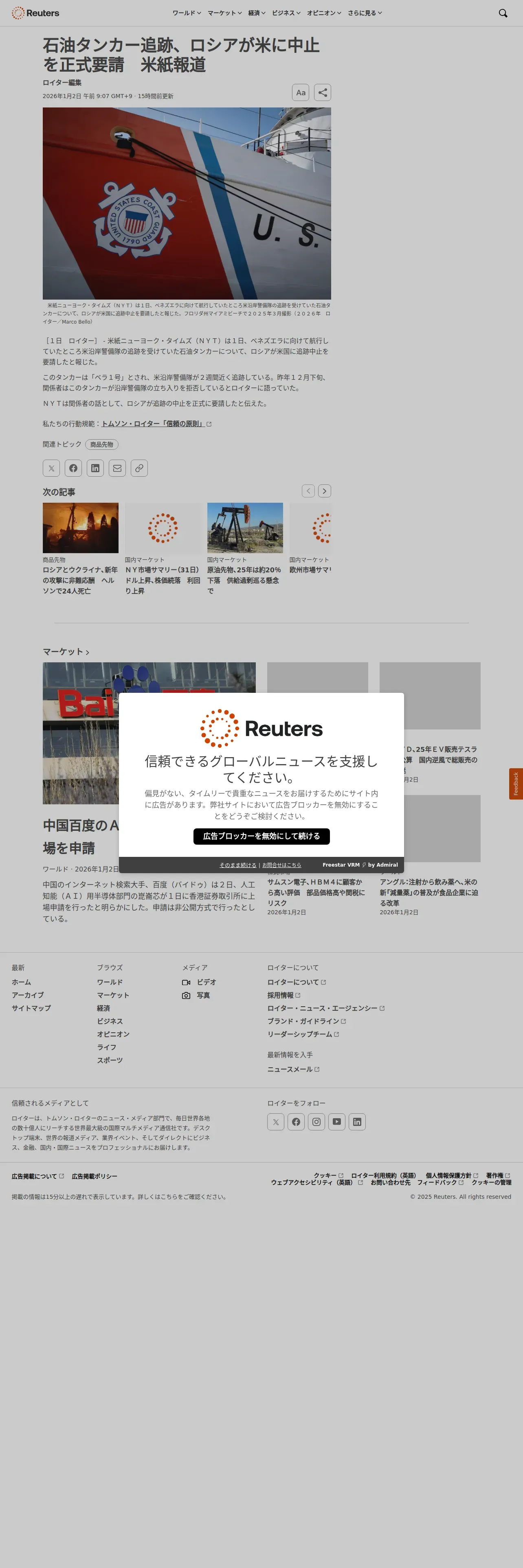Open the マーケット section heading link
Screen dimensions: 523x1568
pyautogui.click(x=66, y=652)
